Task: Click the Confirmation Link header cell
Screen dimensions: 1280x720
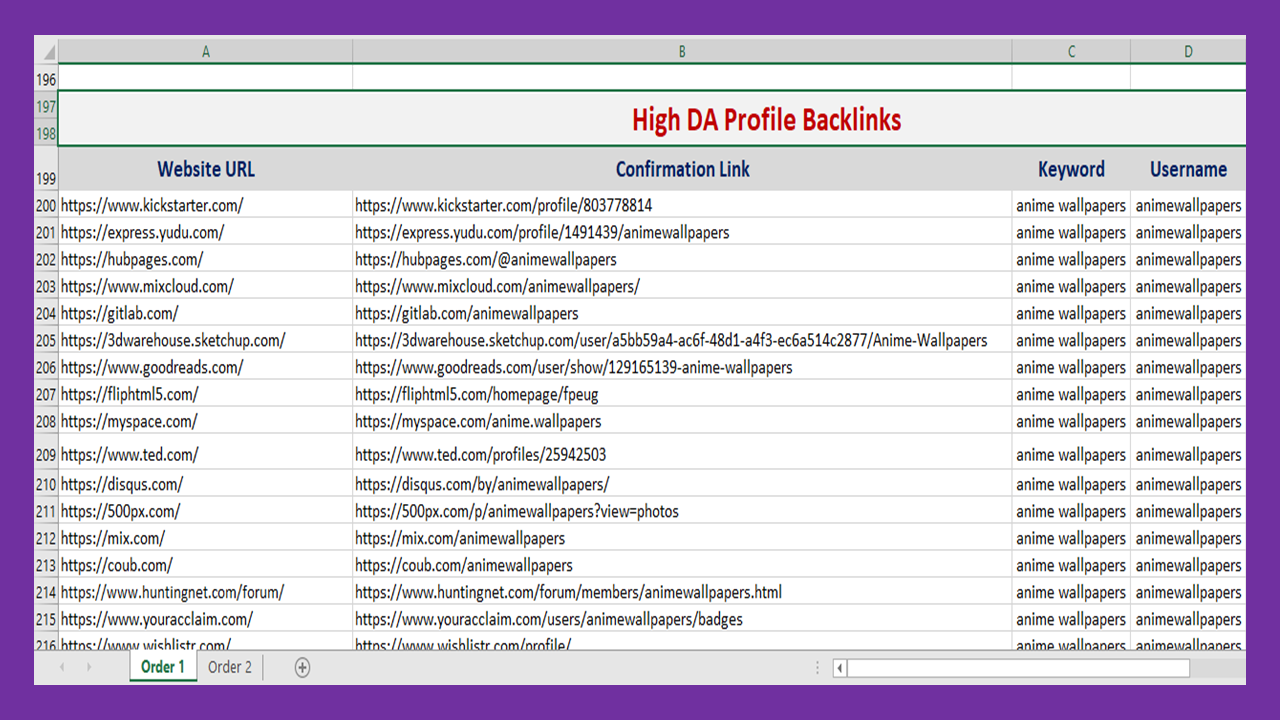Action: 682,170
